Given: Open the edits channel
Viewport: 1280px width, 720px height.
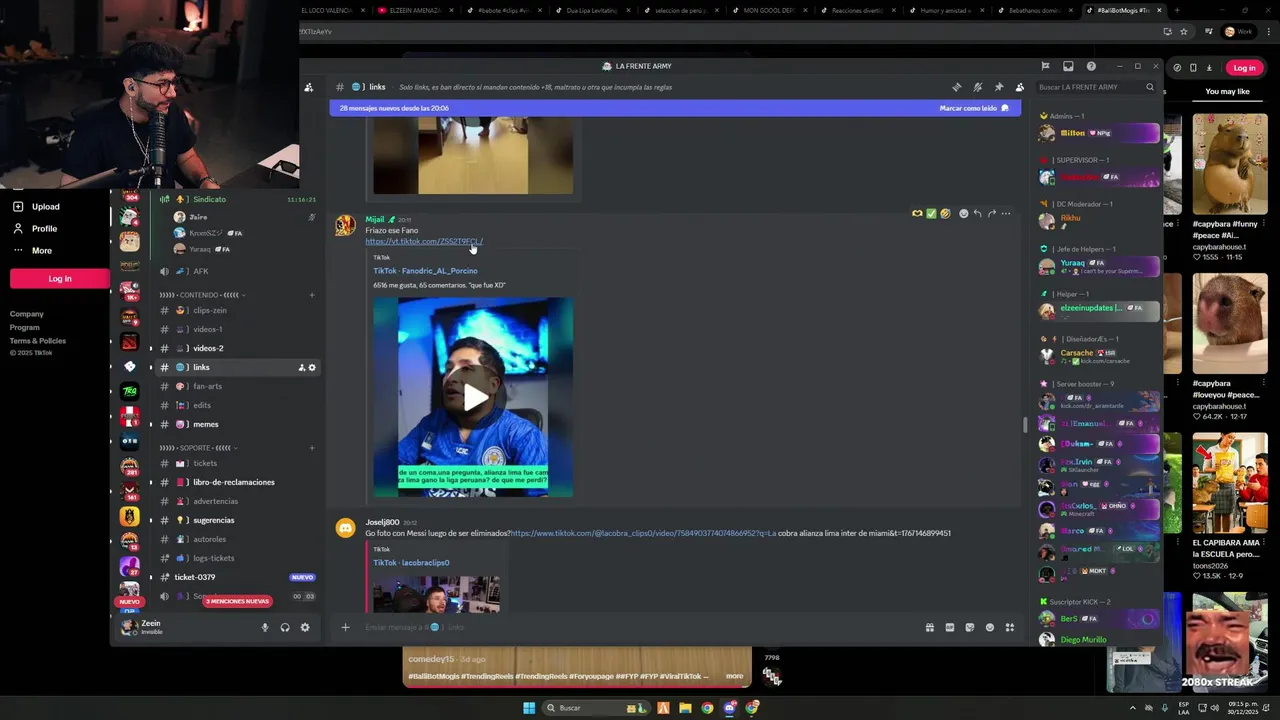Looking at the screenshot, I should (237, 405).
